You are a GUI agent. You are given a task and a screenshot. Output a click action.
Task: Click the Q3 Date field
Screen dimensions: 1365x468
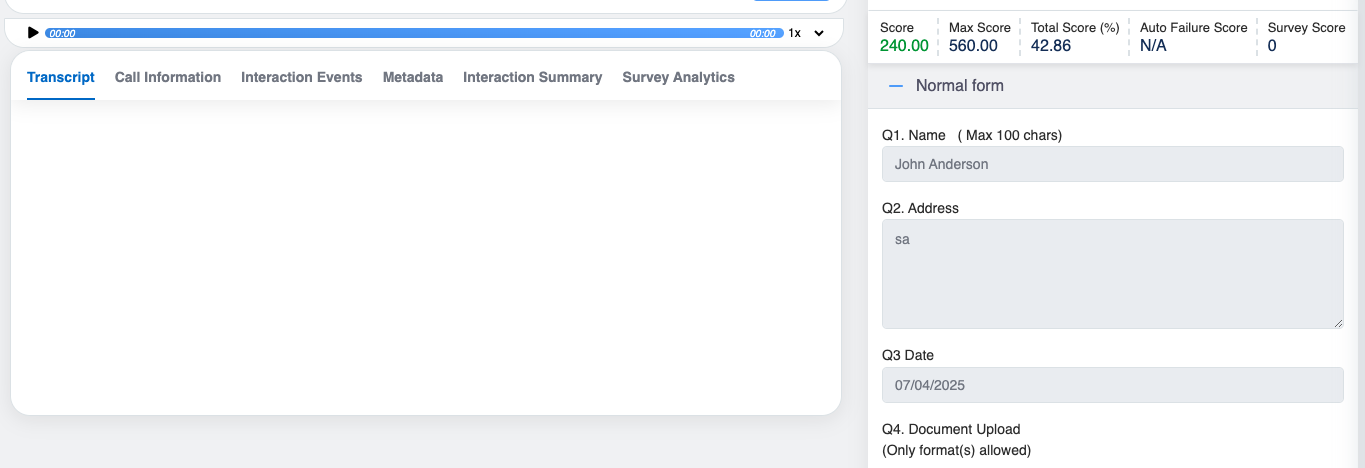tap(1112, 384)
